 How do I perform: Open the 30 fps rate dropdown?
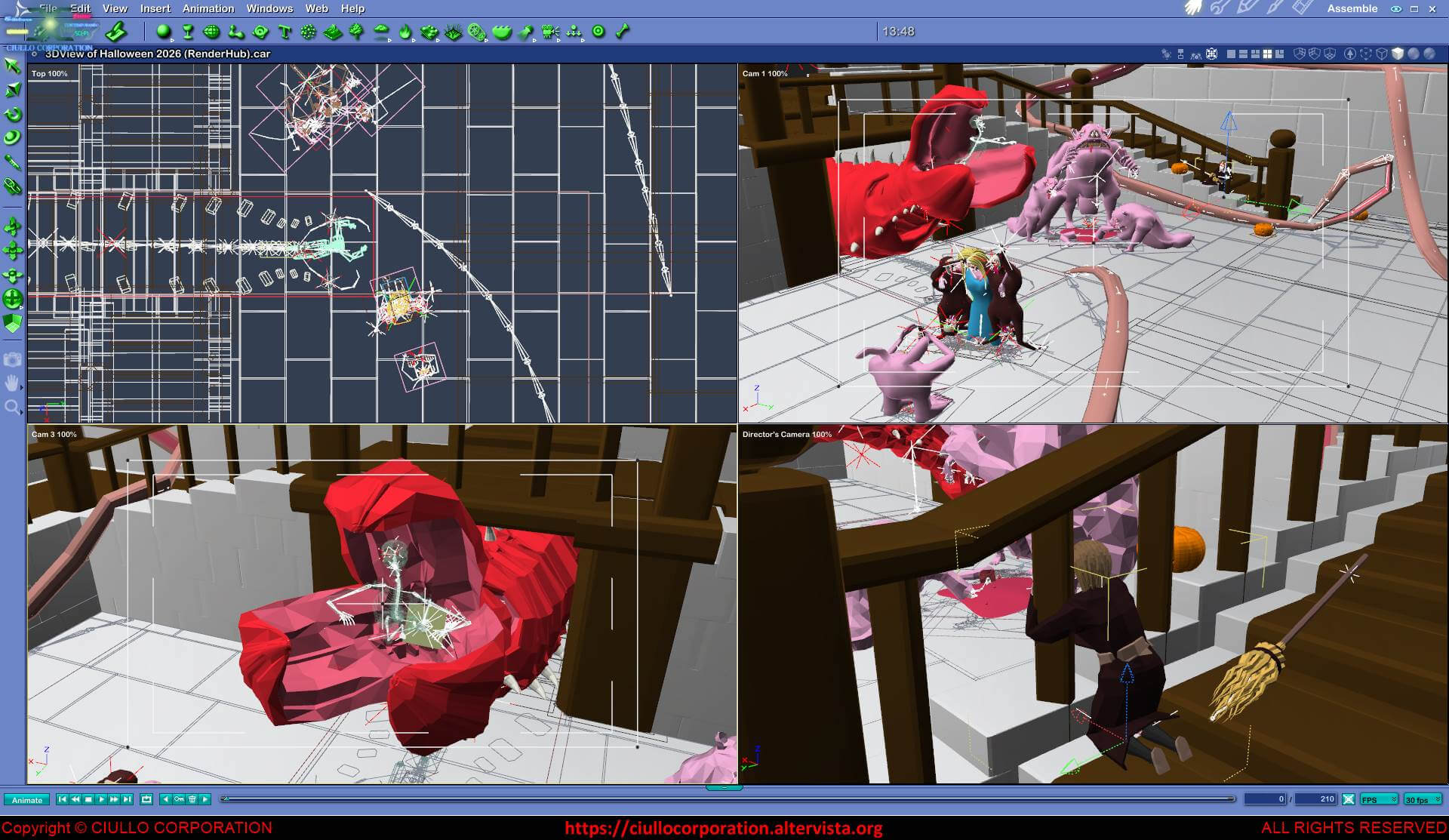(x=1423, y=799)
